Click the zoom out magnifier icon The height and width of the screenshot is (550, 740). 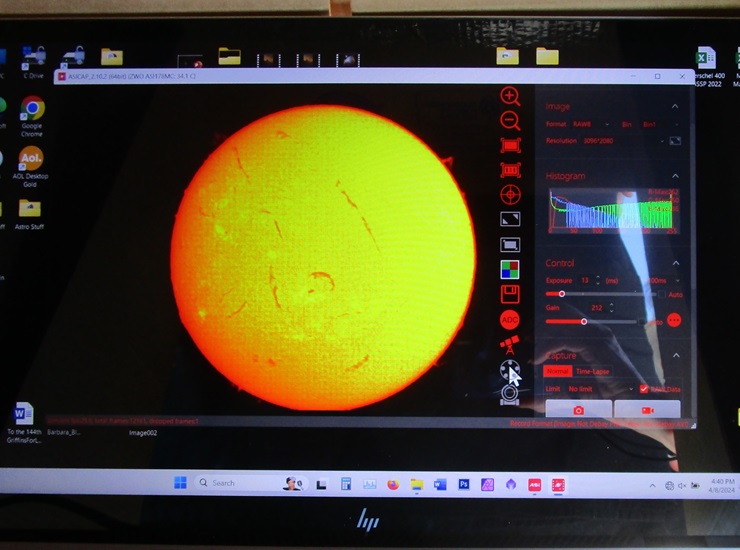click(510, 121)
